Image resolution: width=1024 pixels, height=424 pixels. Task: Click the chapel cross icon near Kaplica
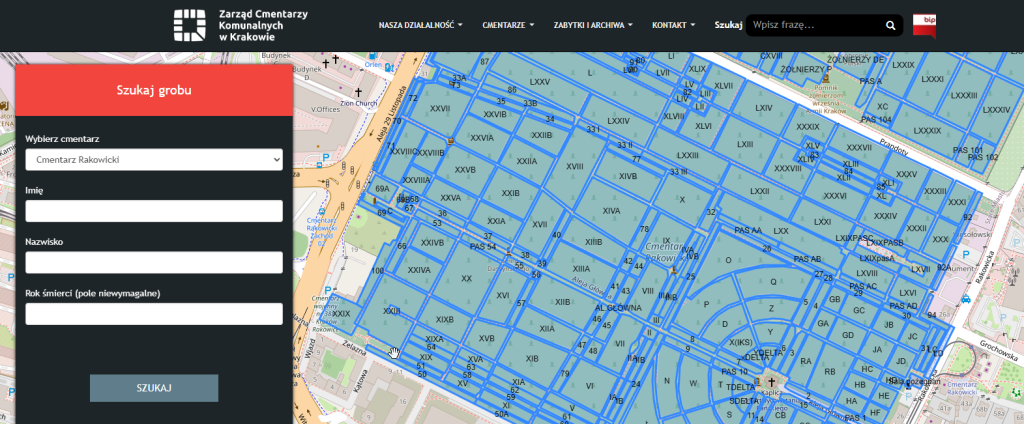[x=771, y=380]
